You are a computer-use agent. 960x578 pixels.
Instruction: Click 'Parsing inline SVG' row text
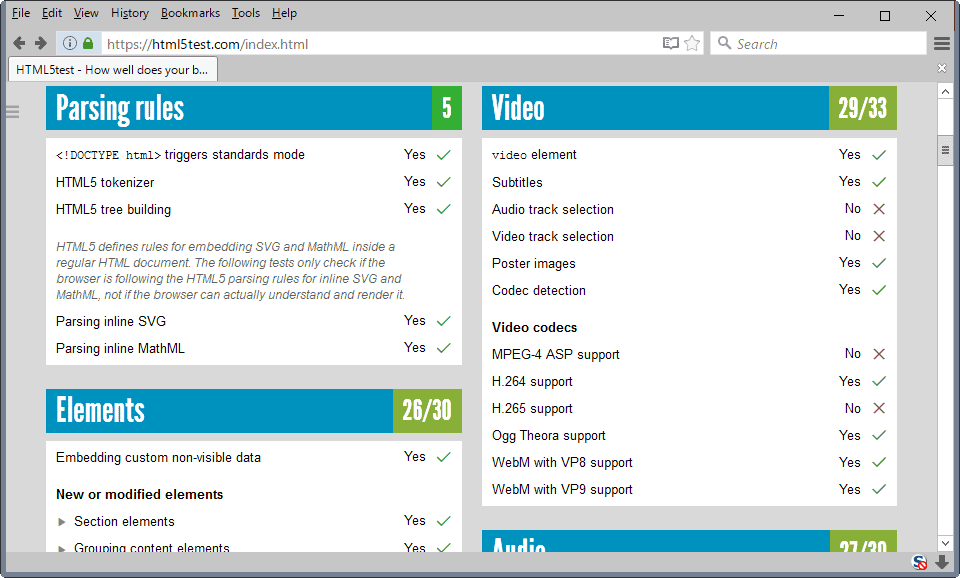click(x=111, y=321)
